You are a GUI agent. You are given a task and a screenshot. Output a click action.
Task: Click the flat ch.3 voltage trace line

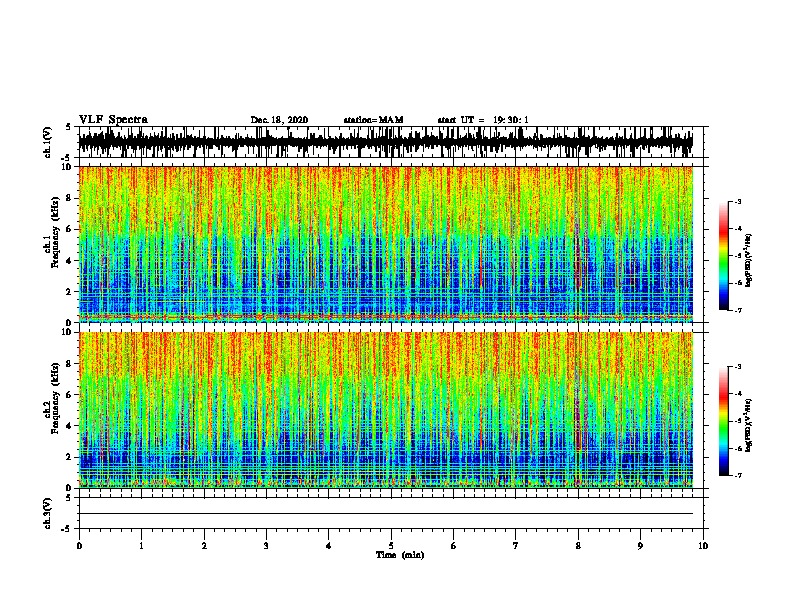(386, 514)
